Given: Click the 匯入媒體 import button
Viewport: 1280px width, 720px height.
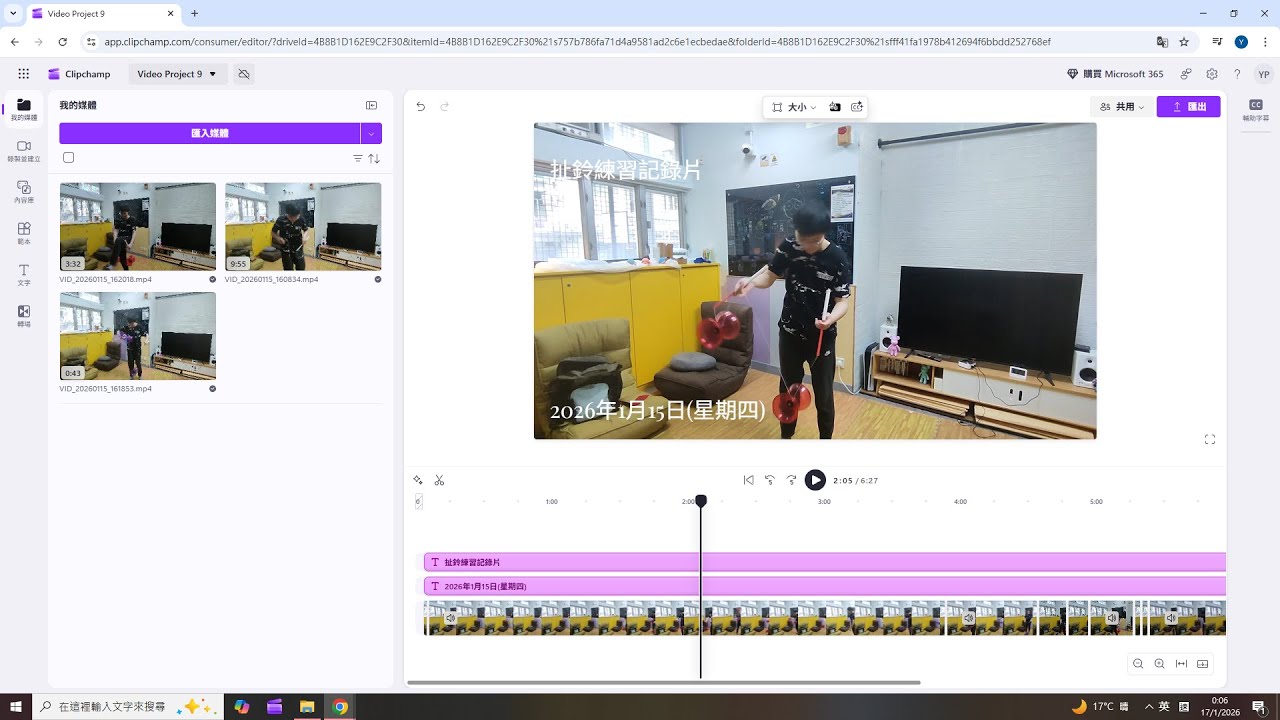Looking at the screenshot, I should (x=210, y=133).
